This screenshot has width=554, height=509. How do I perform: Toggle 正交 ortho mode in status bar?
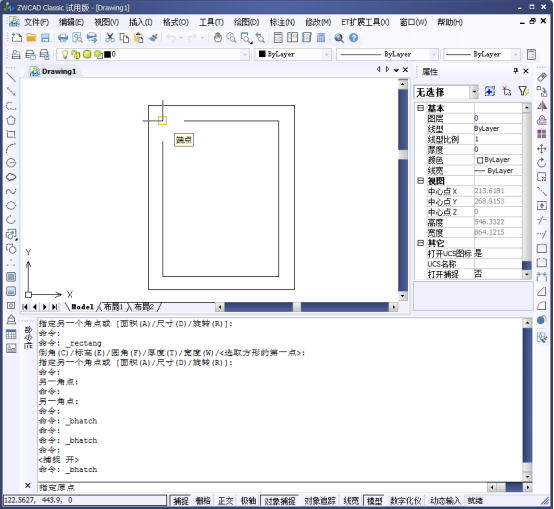coord(225,501)
